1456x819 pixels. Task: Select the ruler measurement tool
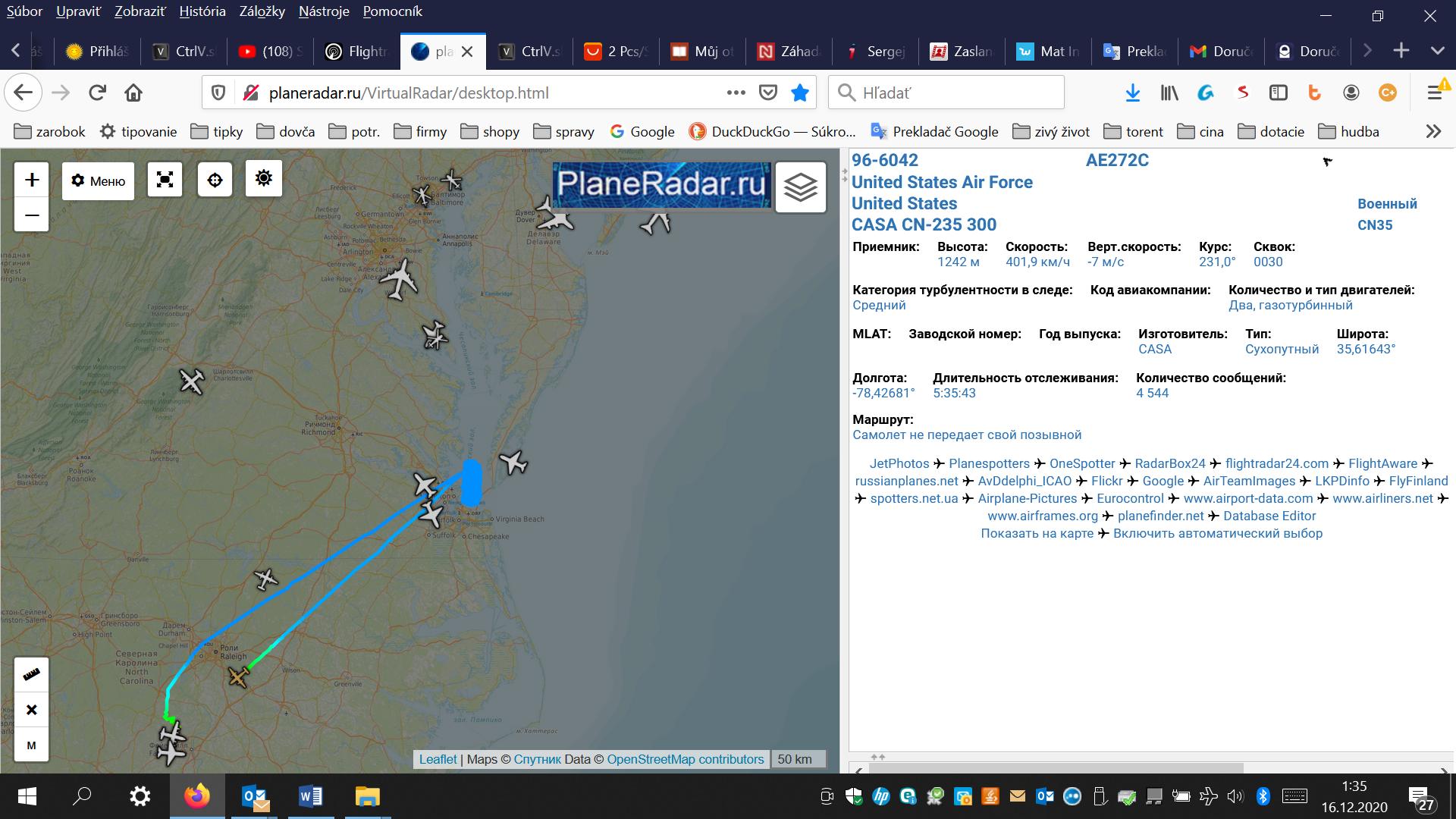pyautogui.click(x=31, y=674)
